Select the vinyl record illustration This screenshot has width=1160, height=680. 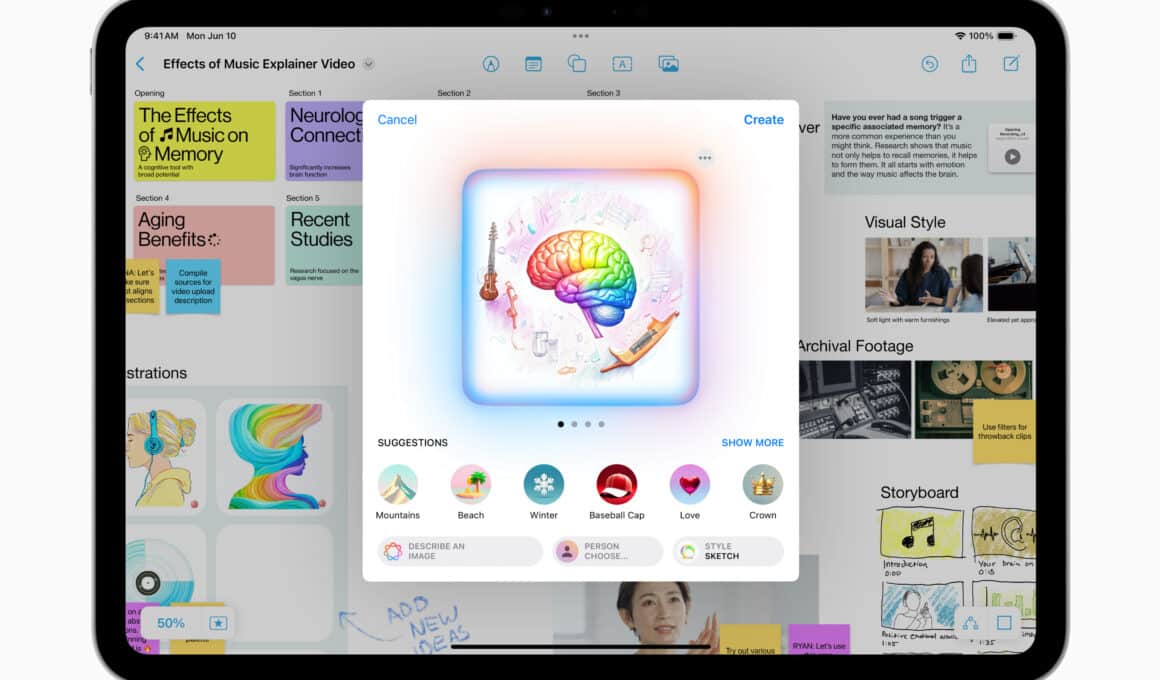(x=165, y=582)
